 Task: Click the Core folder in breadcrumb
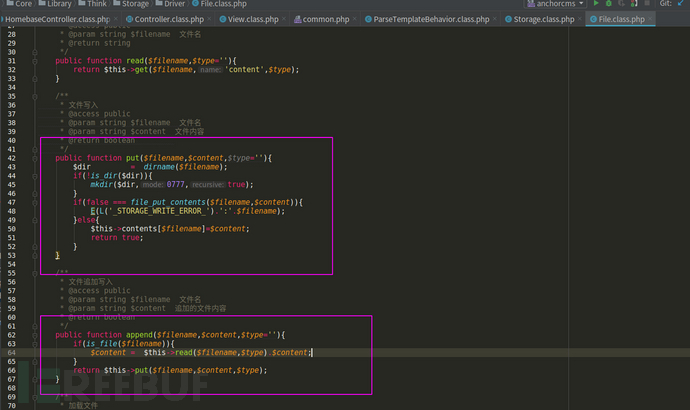coord(19,4)
